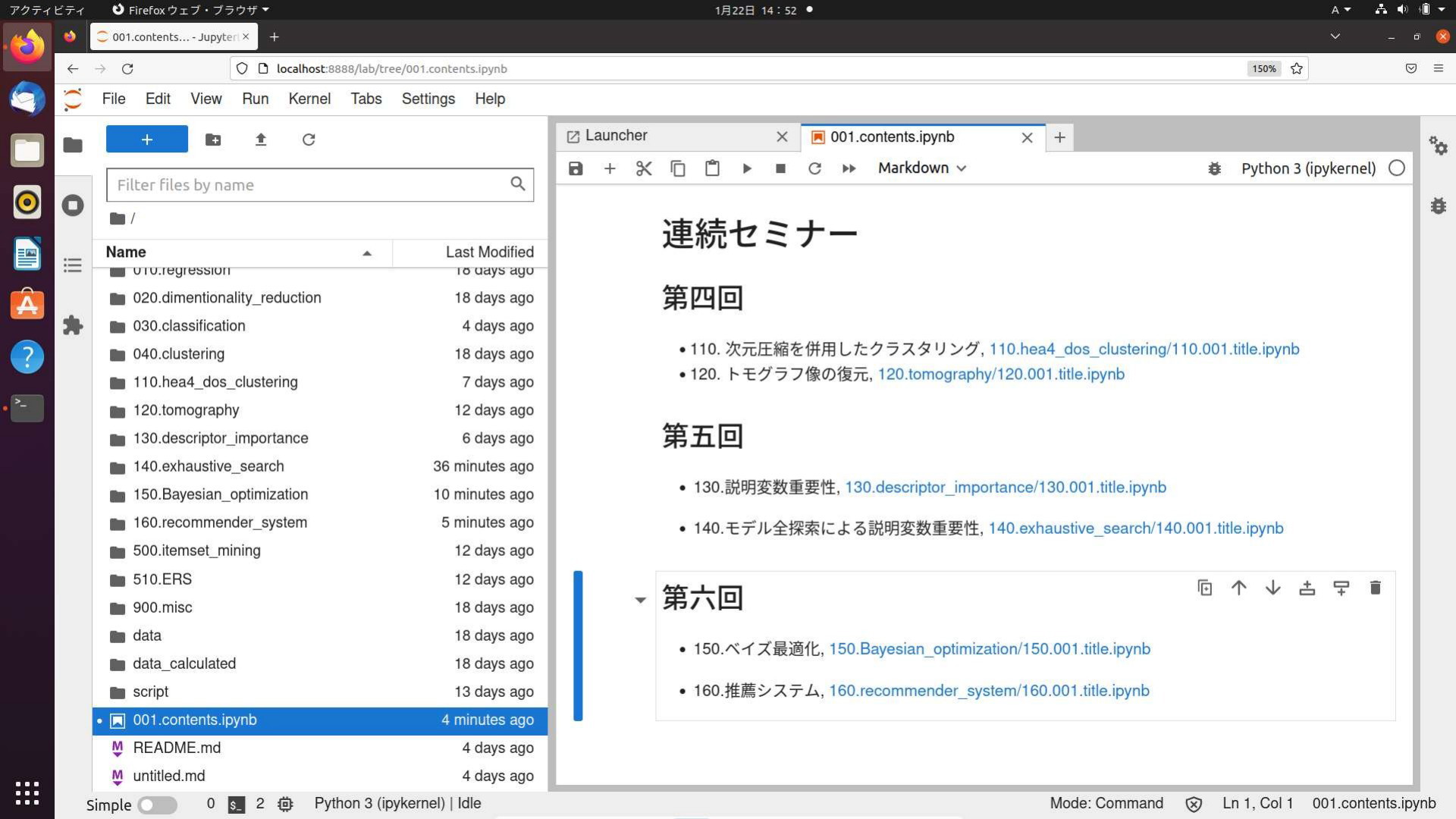Open the 160.recommender_system folder
The width and height of the screenshot is (1456, 819).
pos(219,522)
